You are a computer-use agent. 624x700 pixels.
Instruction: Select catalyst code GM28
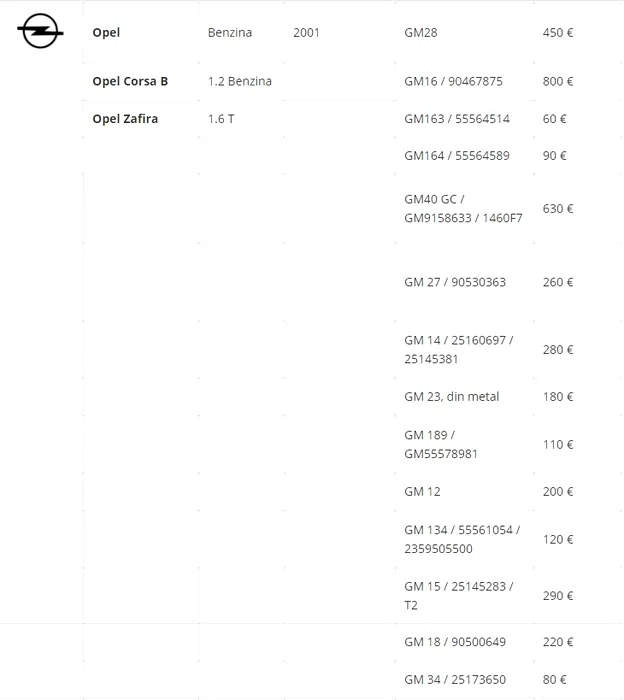(421, 33)
